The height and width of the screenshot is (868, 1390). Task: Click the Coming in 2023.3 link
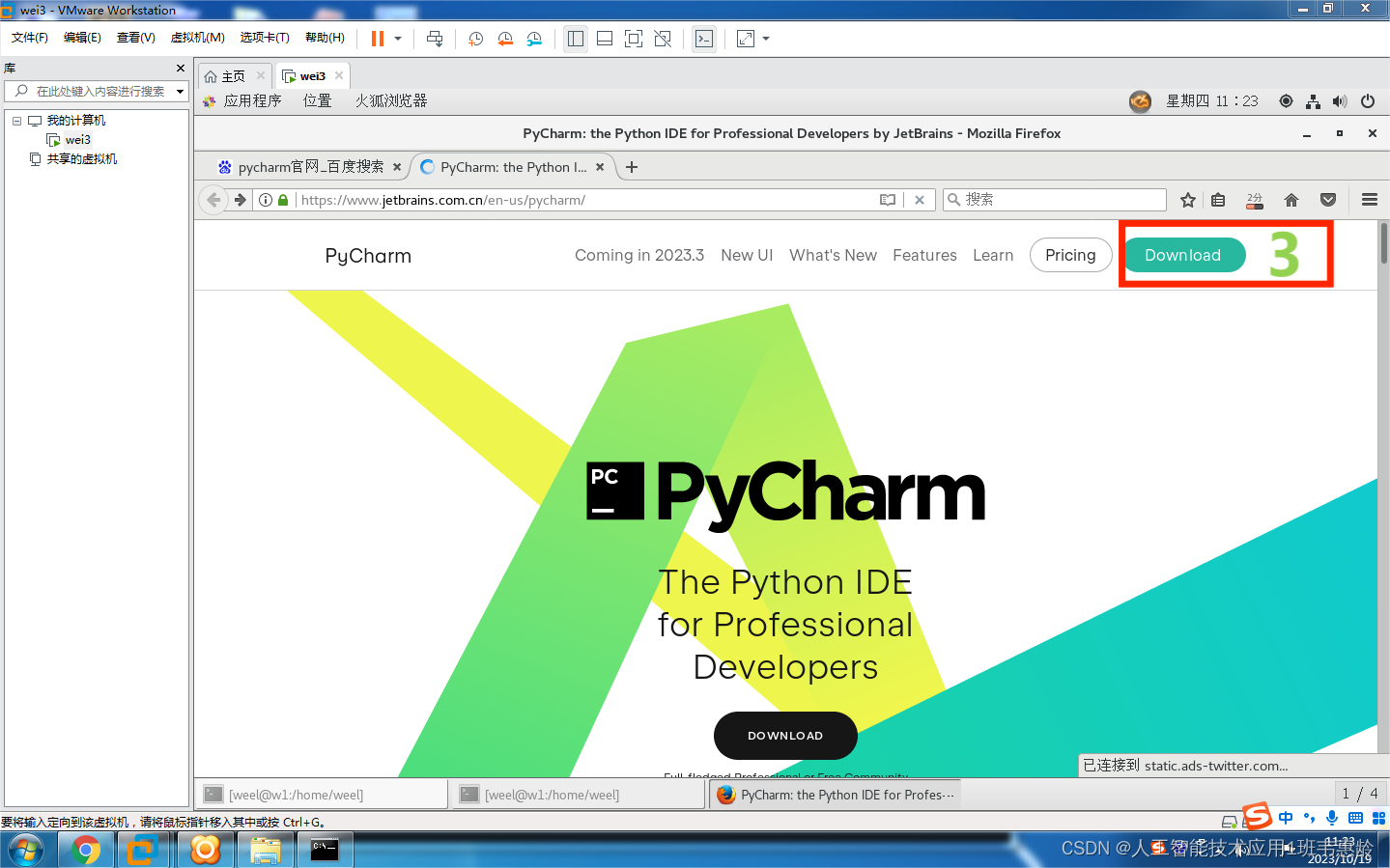coord(639,256)
